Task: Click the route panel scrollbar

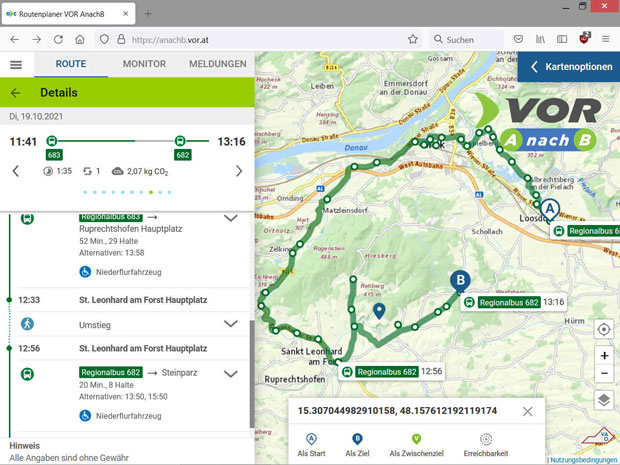Action: (252, 374)
